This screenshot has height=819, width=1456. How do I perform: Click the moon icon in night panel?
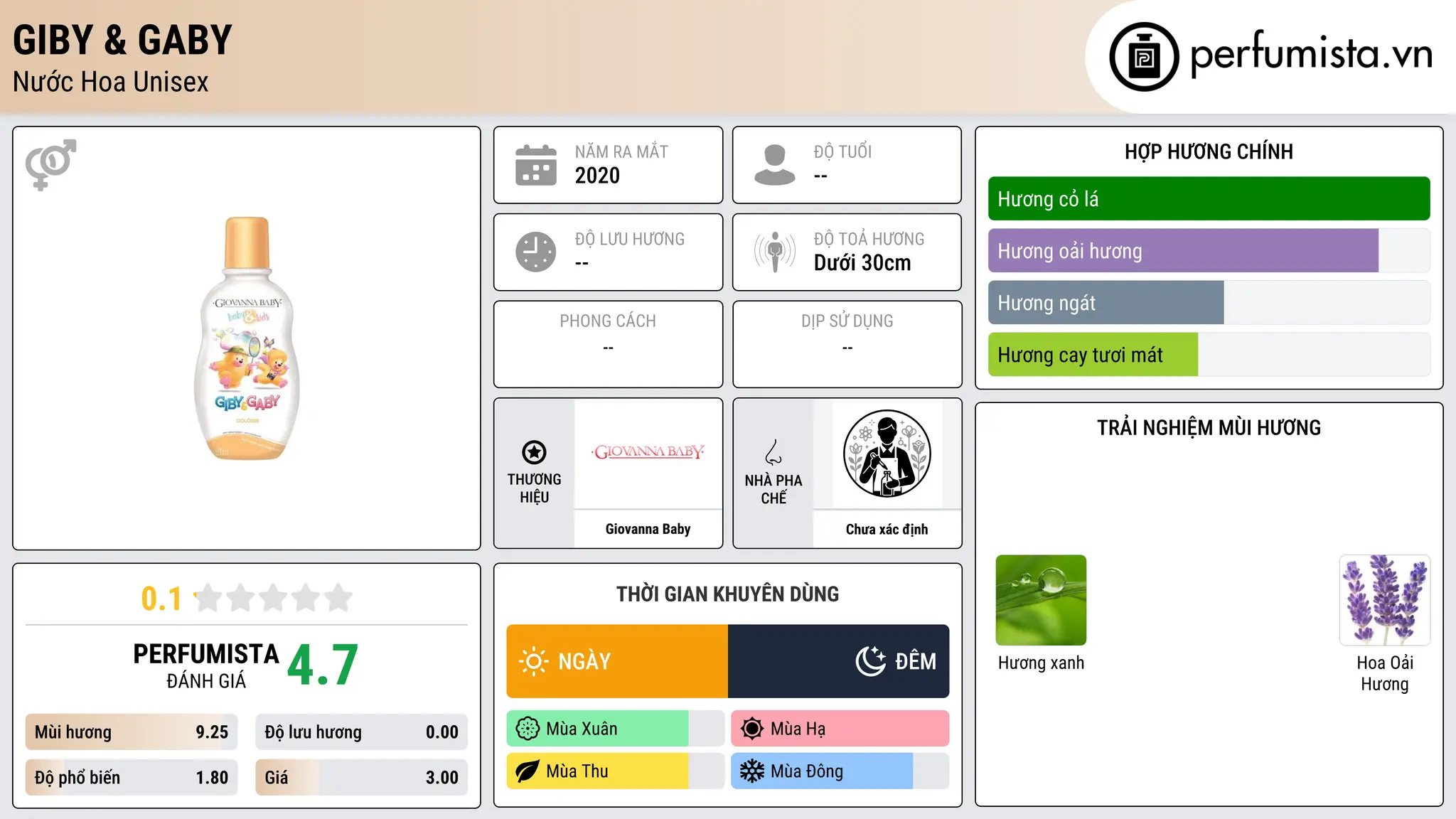click(870, 661)
